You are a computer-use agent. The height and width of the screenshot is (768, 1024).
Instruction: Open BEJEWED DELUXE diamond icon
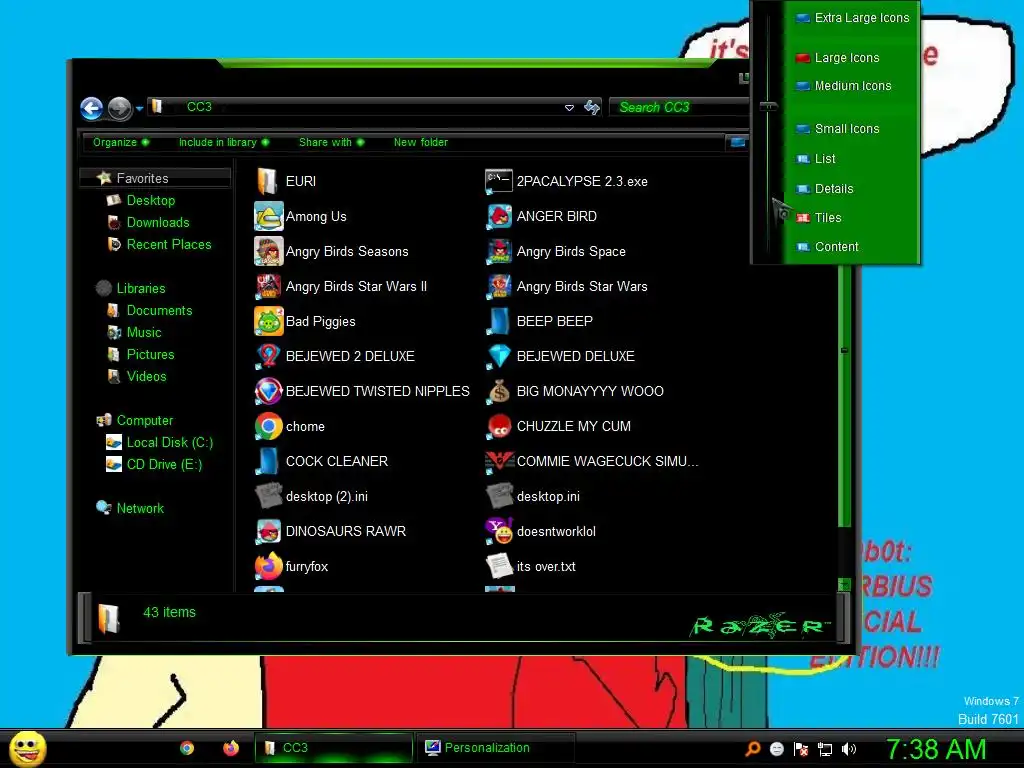click(x=500, y=356)
